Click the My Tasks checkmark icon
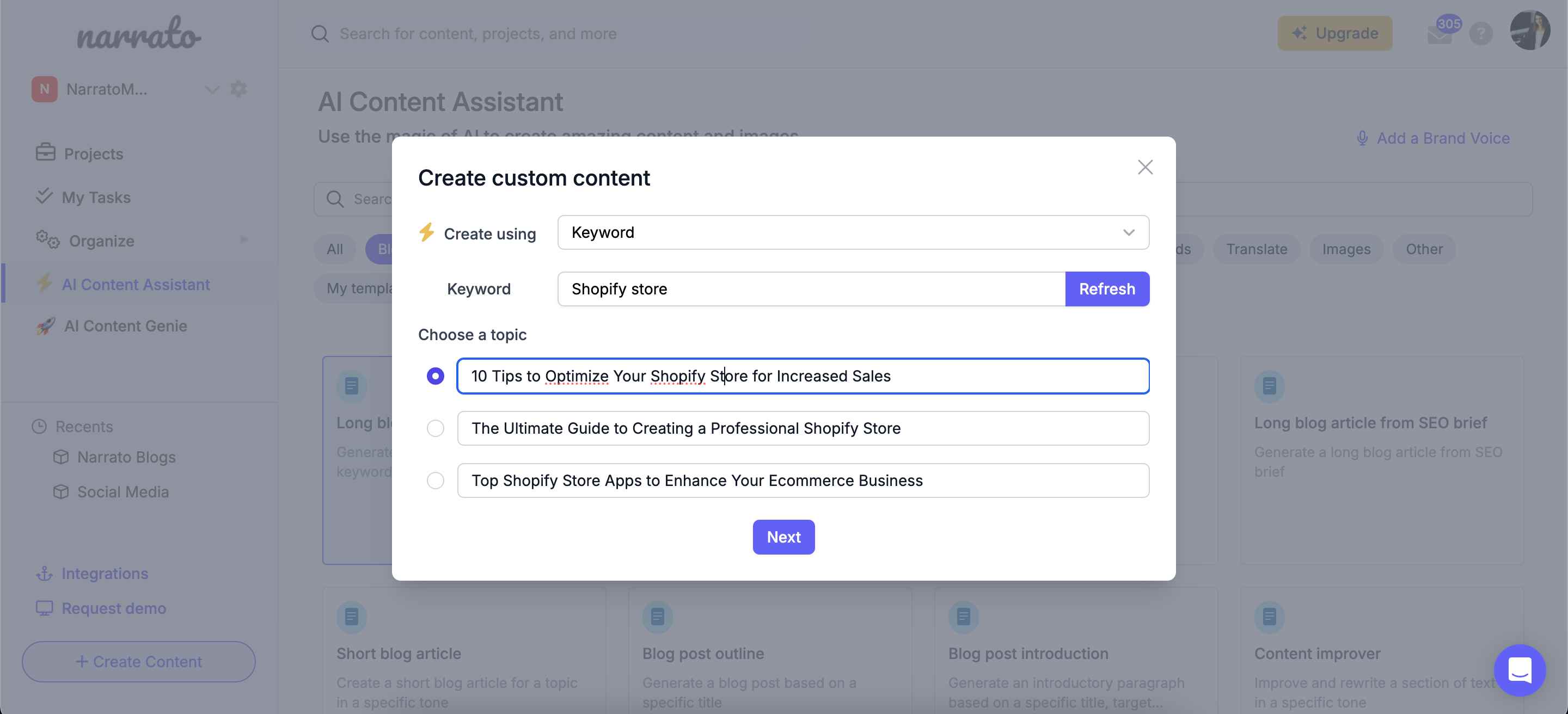Image resolution: width=1568 pixels, height=714 pixels. click(45, 196)
